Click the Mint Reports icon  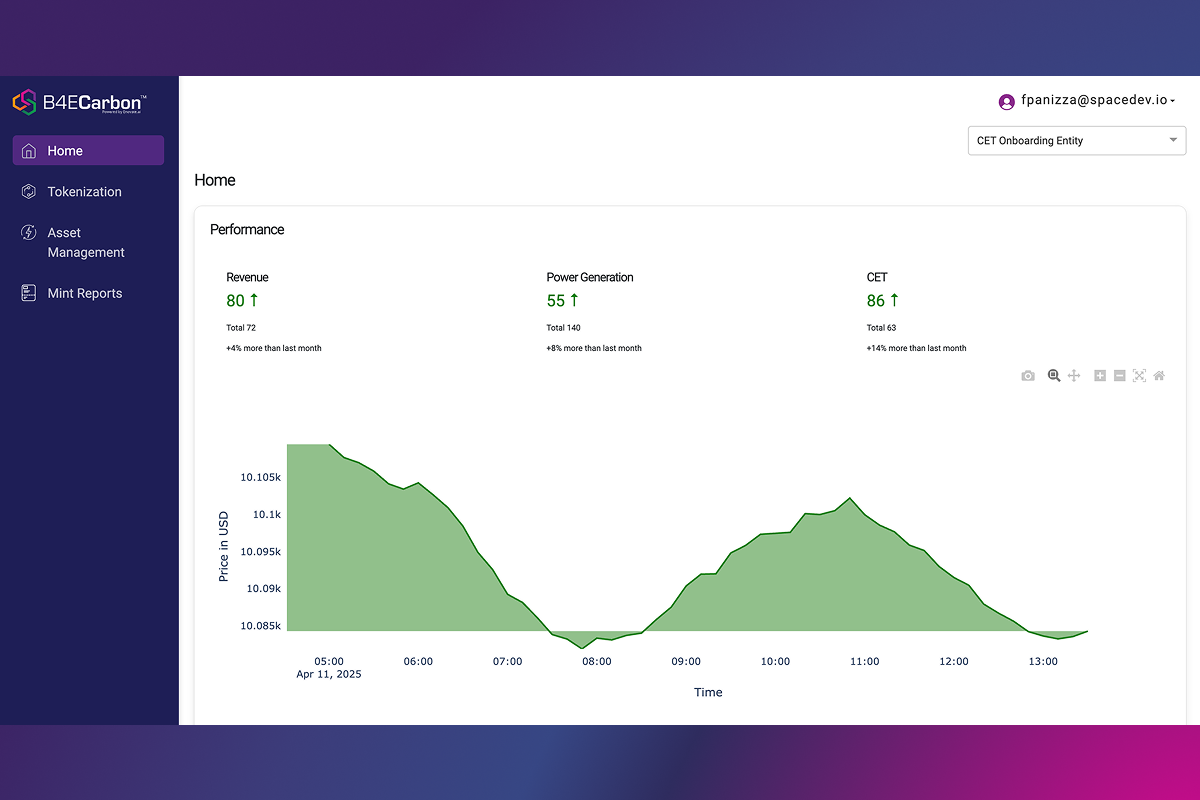28,293
